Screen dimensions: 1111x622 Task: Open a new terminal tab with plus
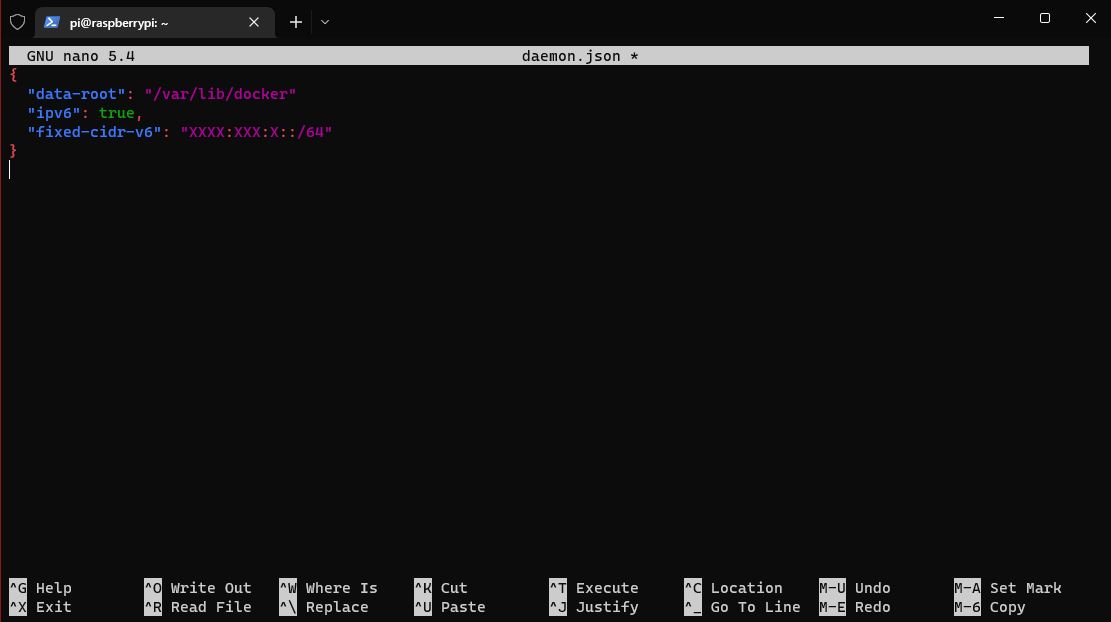click(295, 23)
